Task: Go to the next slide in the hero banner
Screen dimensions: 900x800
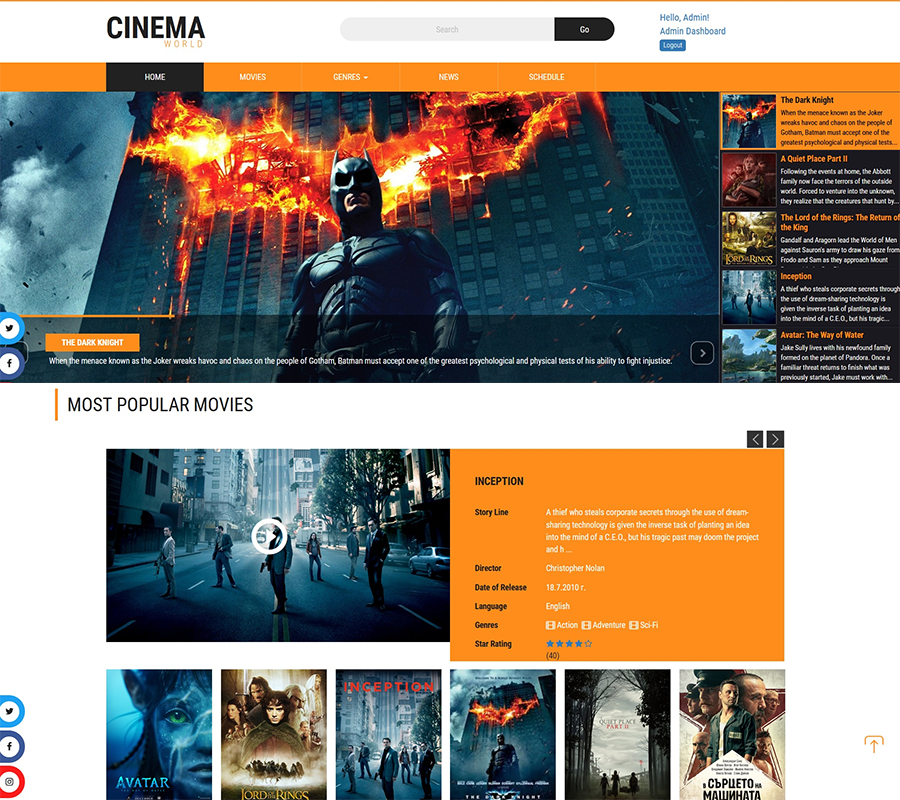Action: (702, 352)
